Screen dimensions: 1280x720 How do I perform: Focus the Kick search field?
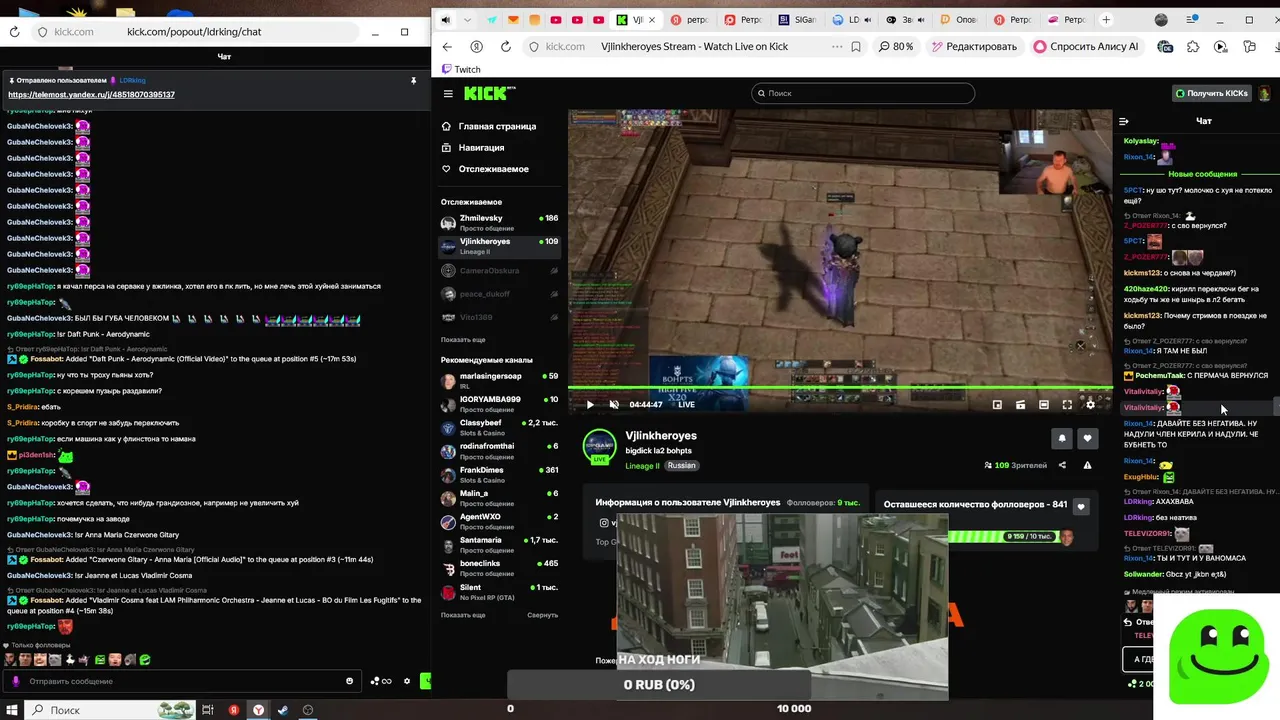[x=862, y=93]
